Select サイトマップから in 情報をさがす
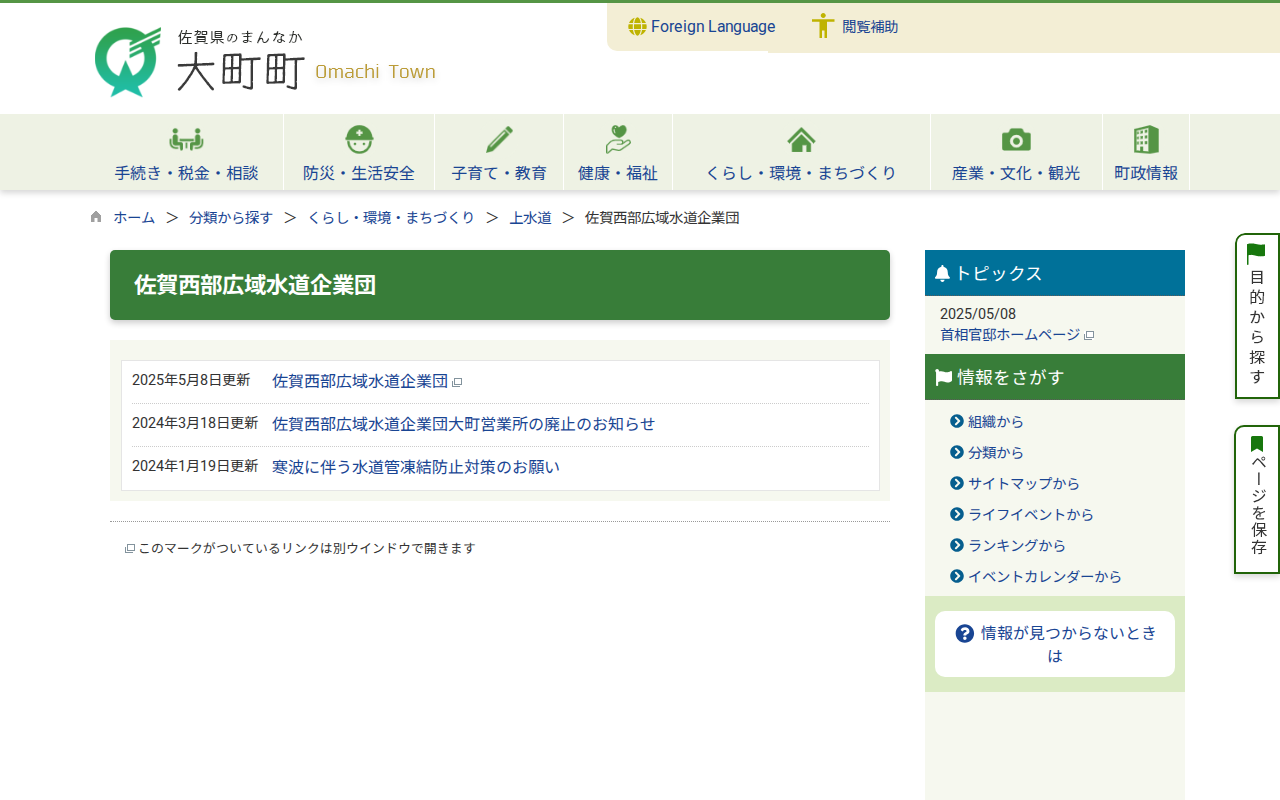Viewport: 1280px width, 800px height. point(1024,484)
